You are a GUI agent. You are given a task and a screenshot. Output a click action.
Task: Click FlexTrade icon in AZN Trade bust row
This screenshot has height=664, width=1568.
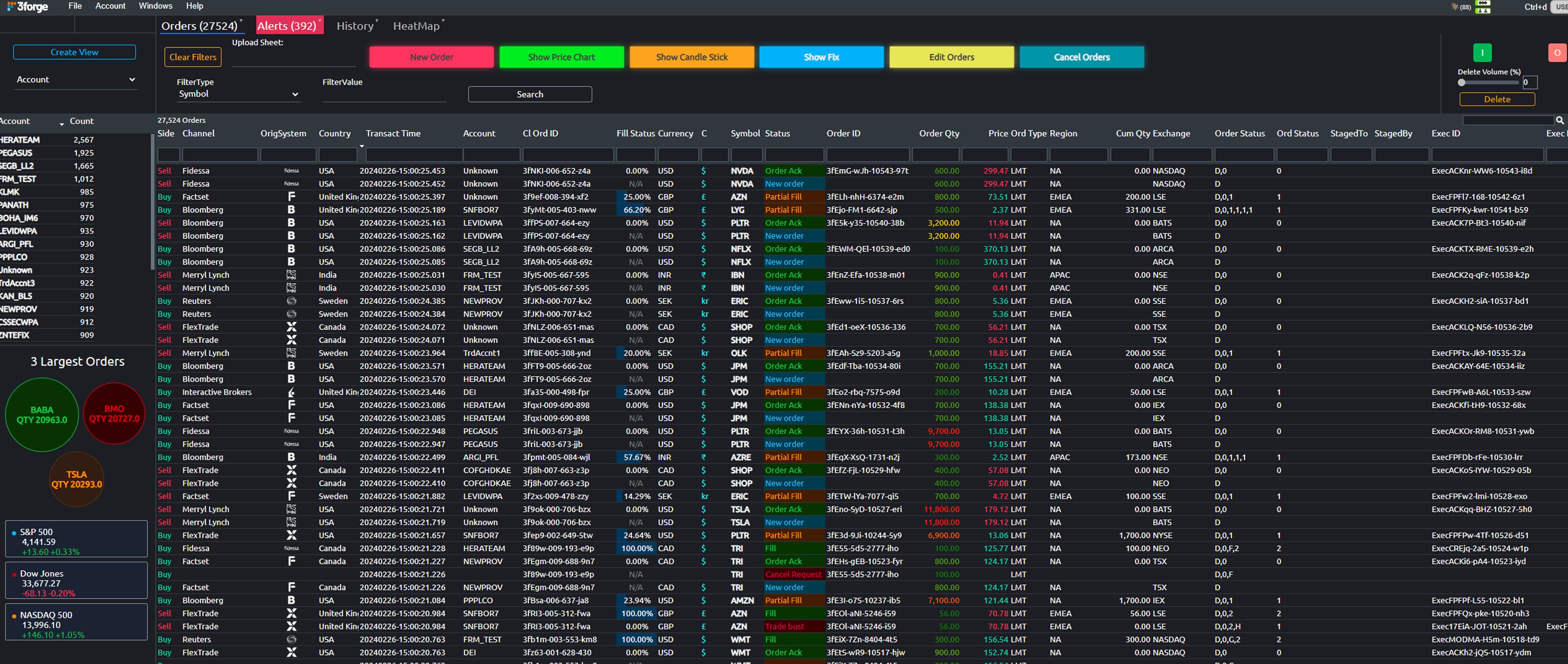[292, 626]
